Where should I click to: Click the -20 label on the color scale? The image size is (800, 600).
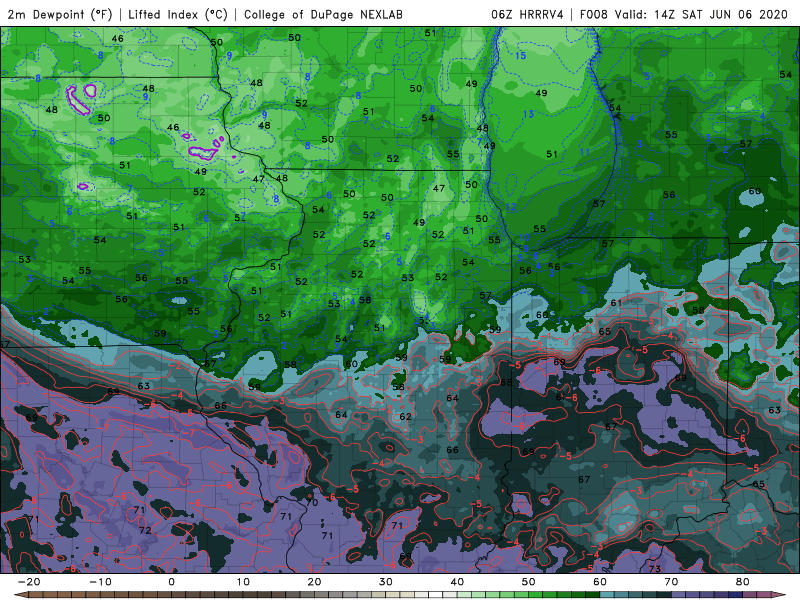[29, 582]
